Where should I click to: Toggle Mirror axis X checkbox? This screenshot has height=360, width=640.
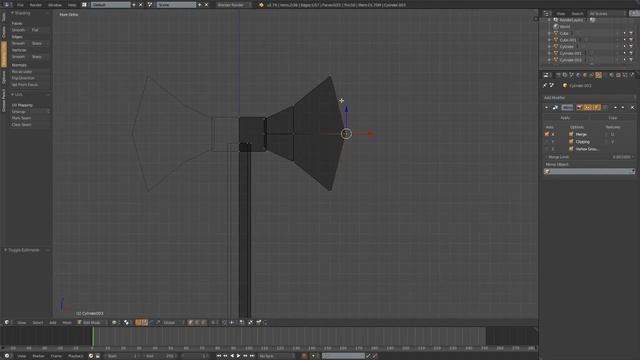coord(547,134)
